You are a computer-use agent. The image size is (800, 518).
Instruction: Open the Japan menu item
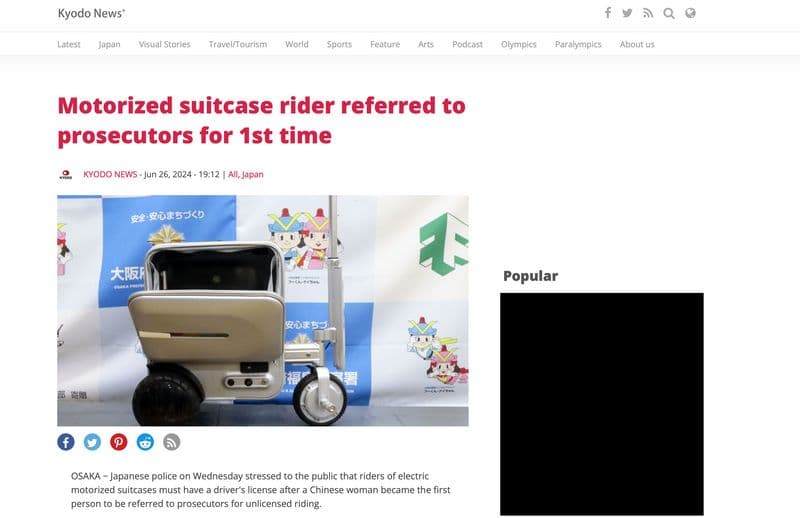[110, 44]
